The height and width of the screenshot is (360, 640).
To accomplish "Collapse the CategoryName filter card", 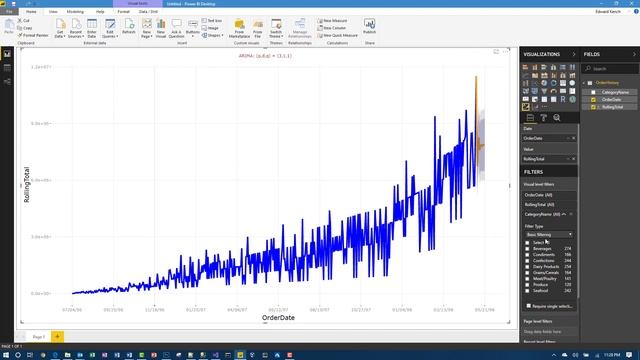I will (x=564, y=214).
